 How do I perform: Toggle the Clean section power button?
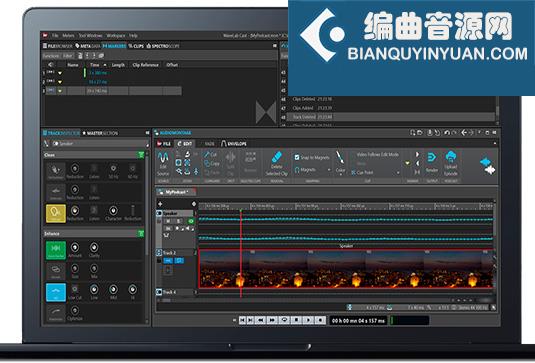141,155
